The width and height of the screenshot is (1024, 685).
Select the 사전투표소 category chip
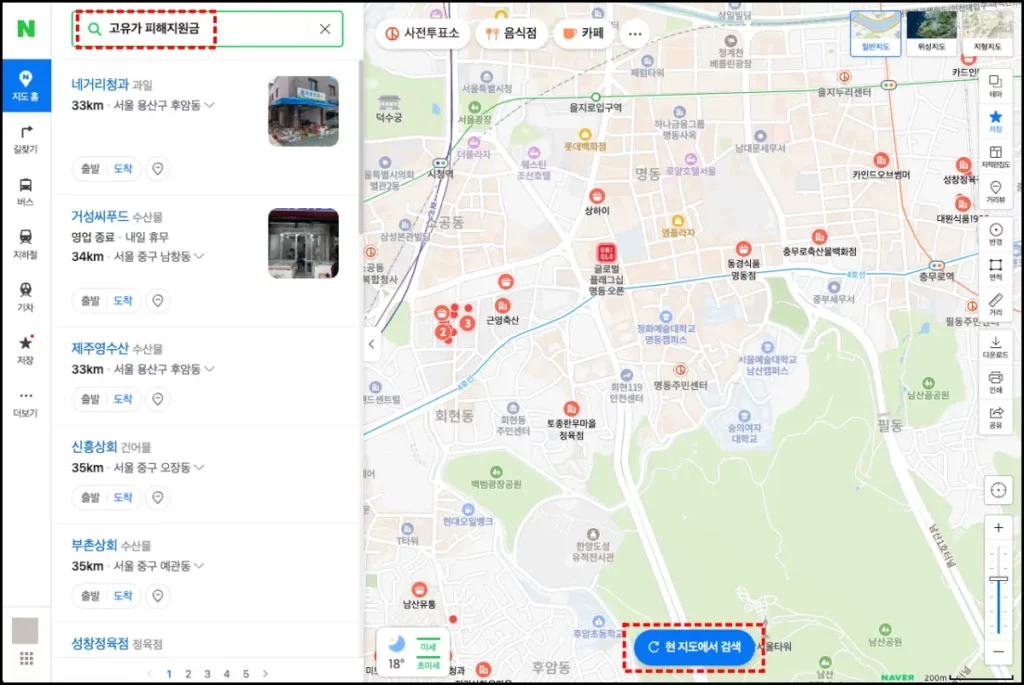tap(423, 33)
